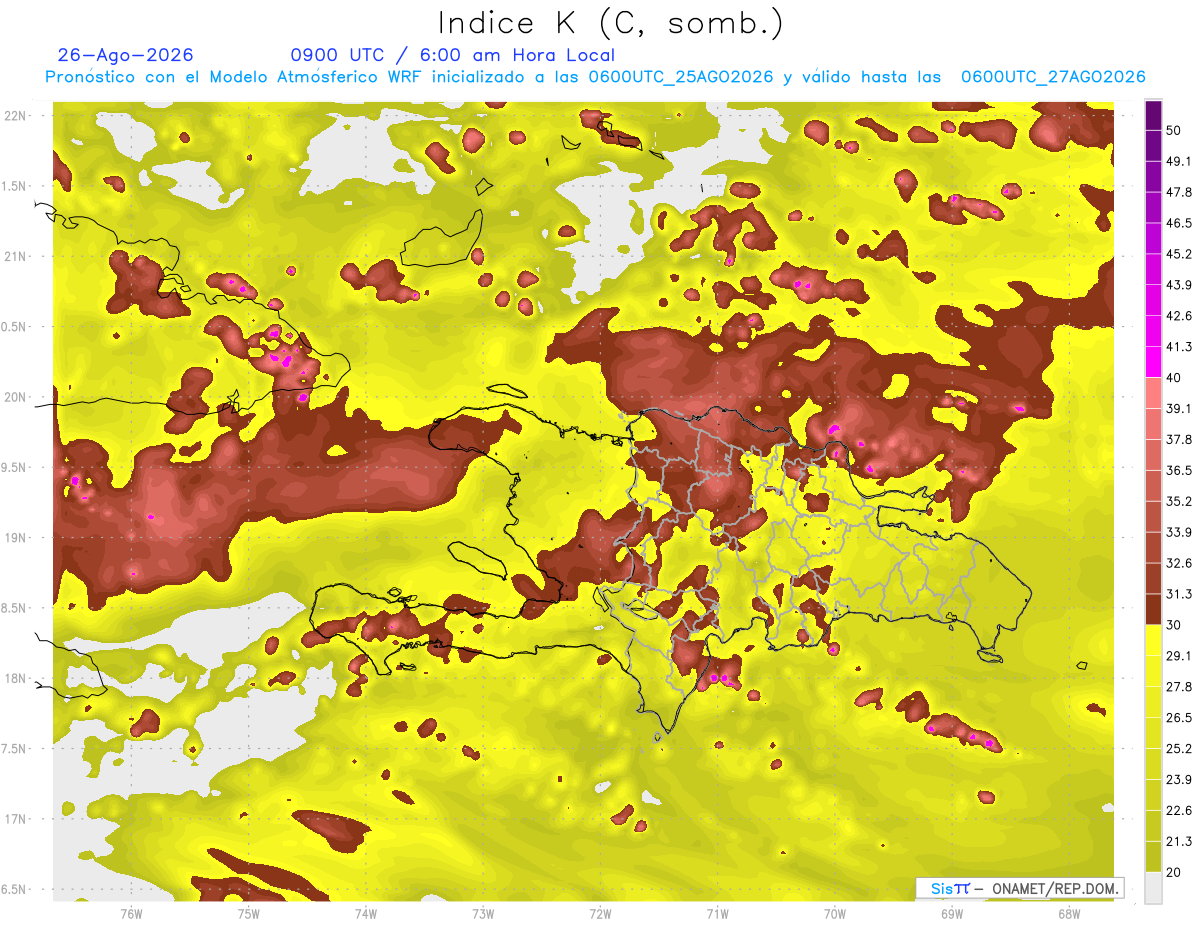Pick the magenta band between 40 and 41.3
The image size is (1200, 927).
(1153, 362)
